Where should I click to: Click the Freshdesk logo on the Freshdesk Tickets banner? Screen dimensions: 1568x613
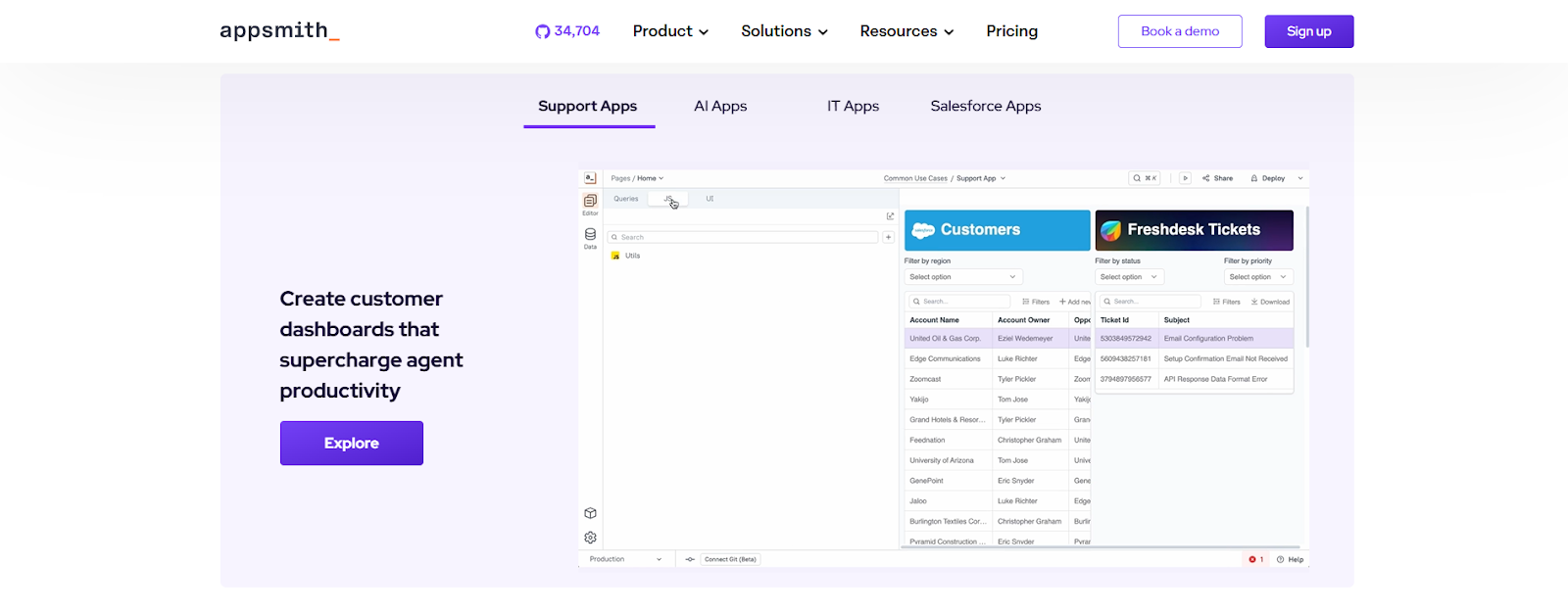(1110, 230)
